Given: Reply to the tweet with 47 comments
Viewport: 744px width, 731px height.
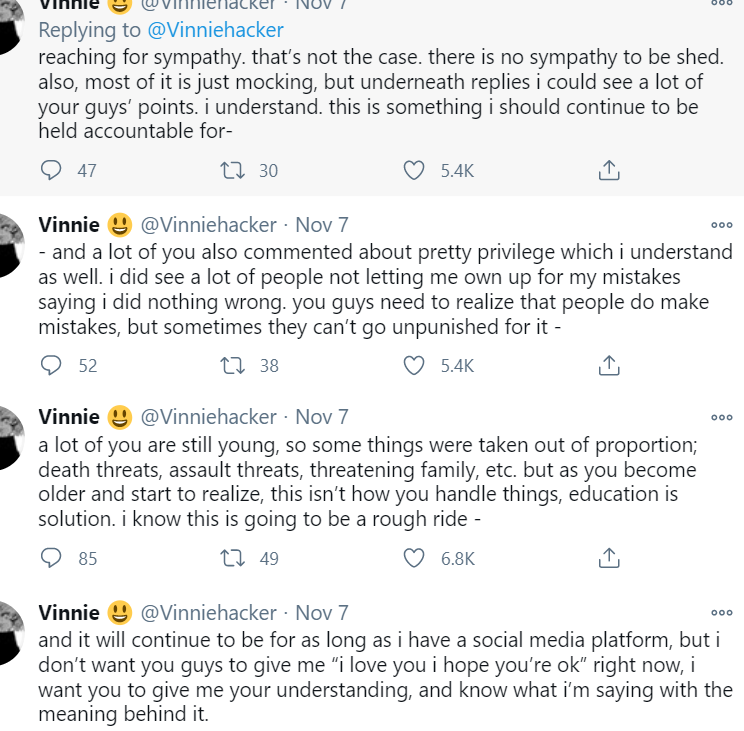Looking at the screenshot, I should (51, 170).
